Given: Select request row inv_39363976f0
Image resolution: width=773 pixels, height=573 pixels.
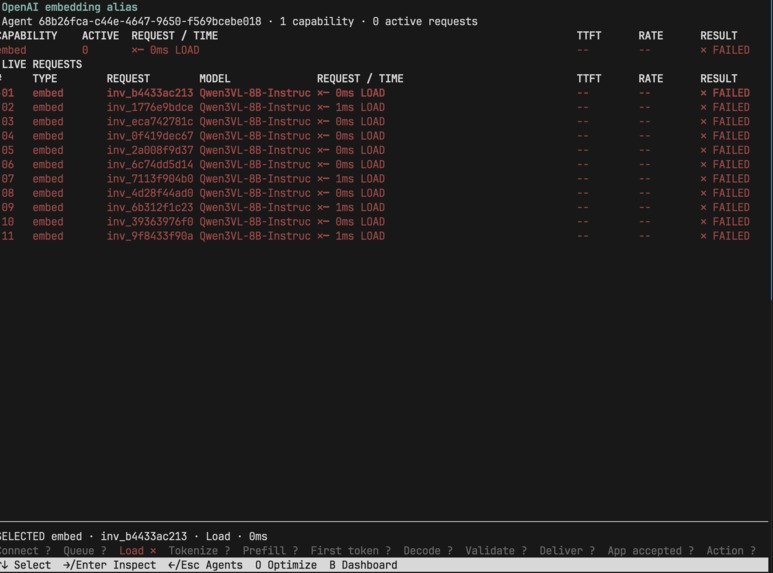Looking at the screenshot, I should coord(375,221).
